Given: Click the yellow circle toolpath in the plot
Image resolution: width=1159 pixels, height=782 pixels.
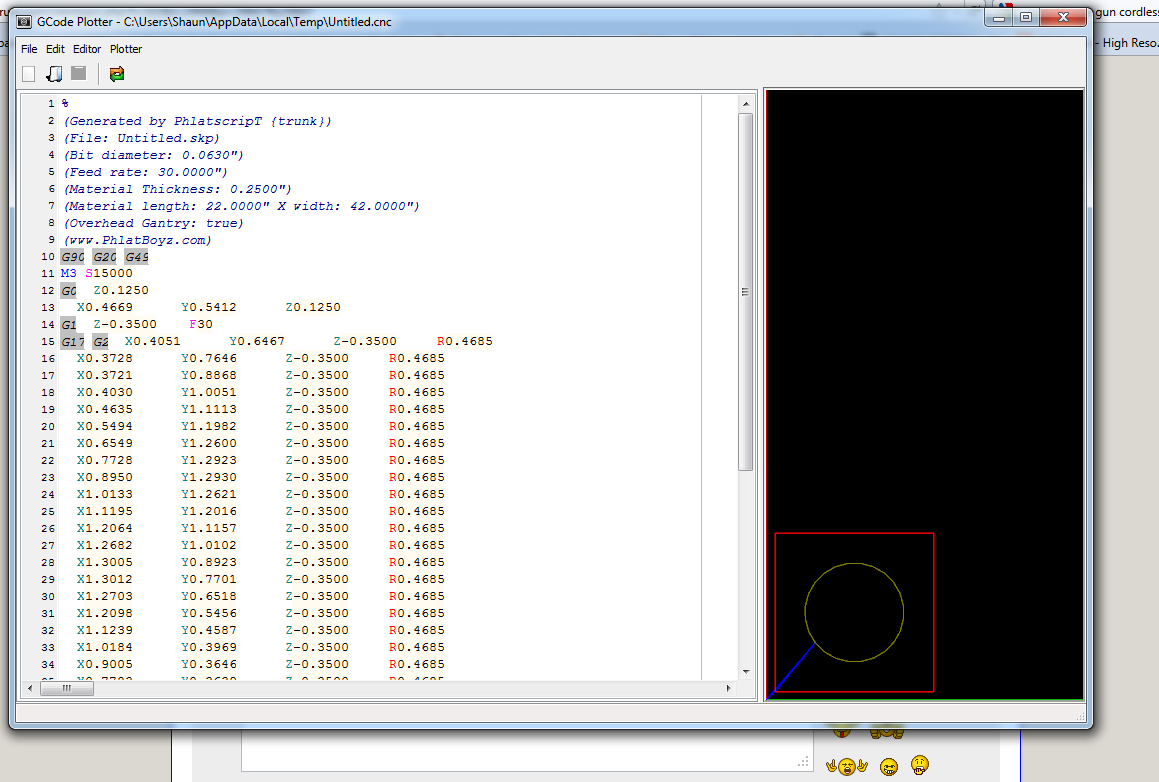Looking at the screenshot, I should pos(903,612).
